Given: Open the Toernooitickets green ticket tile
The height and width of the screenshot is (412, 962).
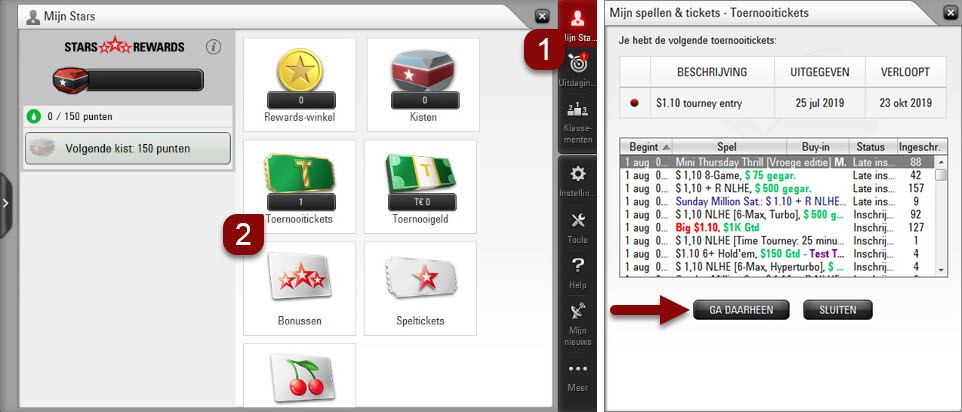Looking at the screenshot, I should click(299, 186).
